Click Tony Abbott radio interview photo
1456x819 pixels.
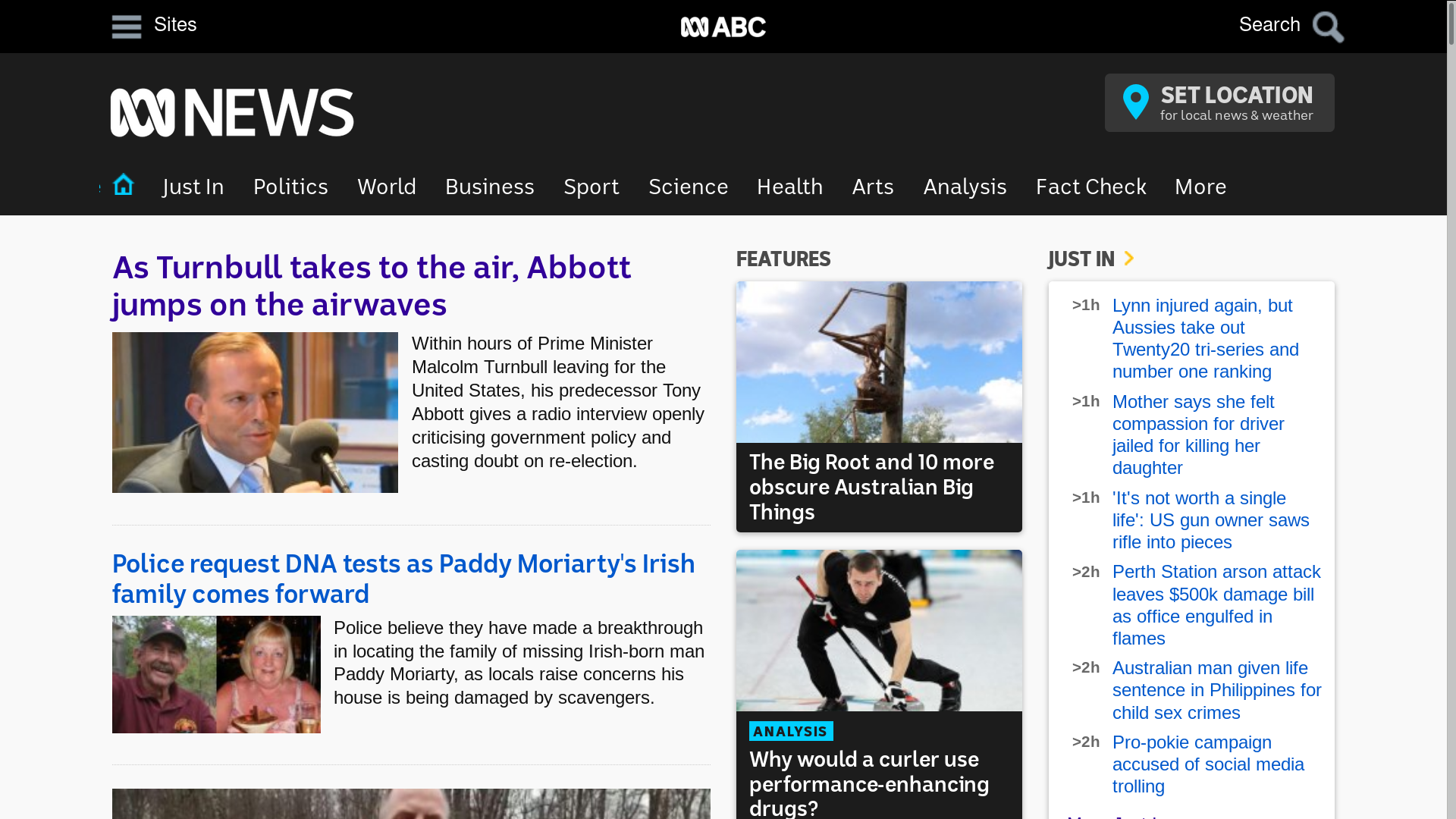click(255, 413)
